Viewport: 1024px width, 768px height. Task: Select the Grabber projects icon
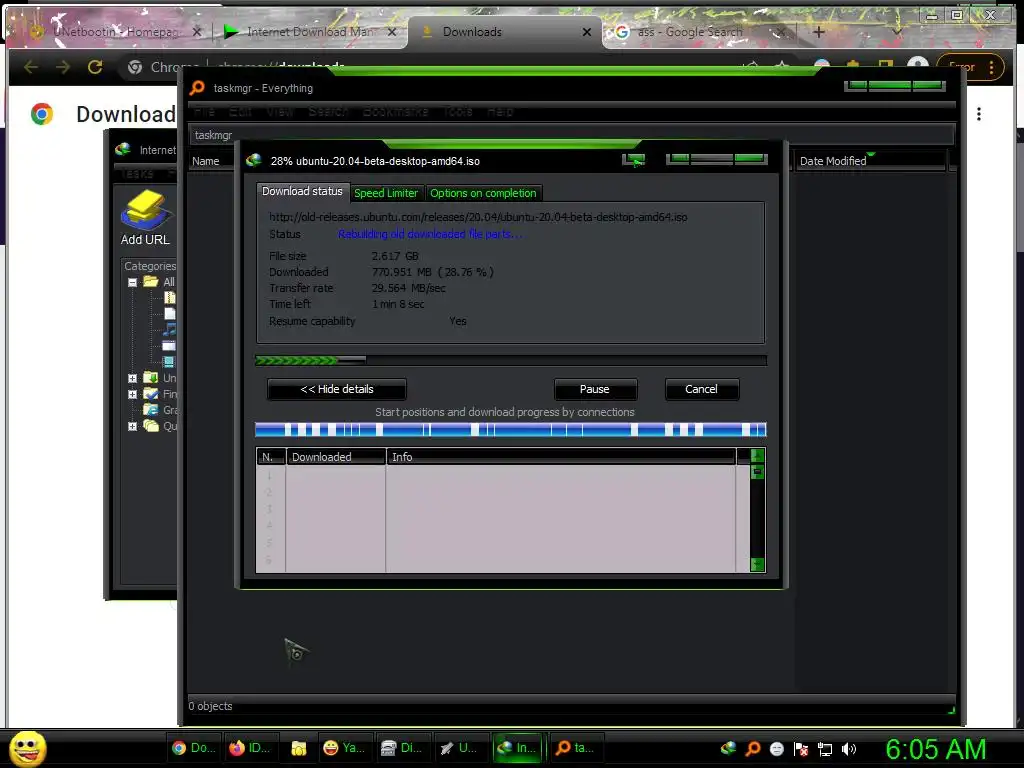pyautogui.click(x=151, y=409)
